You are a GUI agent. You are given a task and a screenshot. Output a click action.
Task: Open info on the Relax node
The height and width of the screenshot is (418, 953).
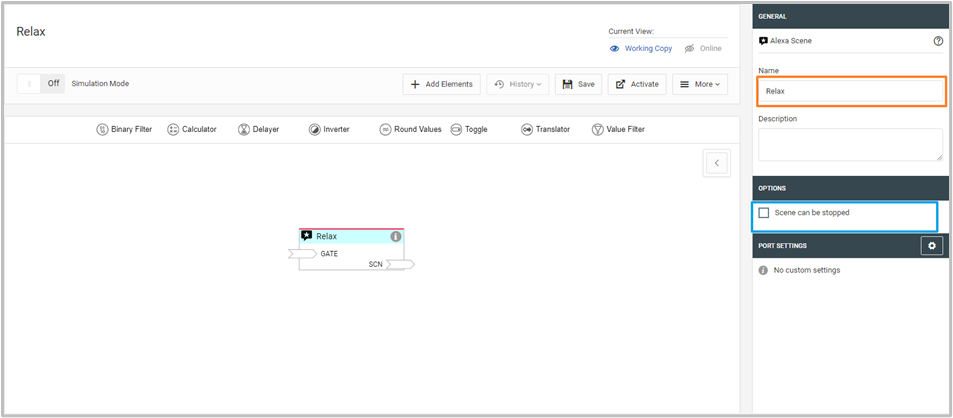point(395,237)
